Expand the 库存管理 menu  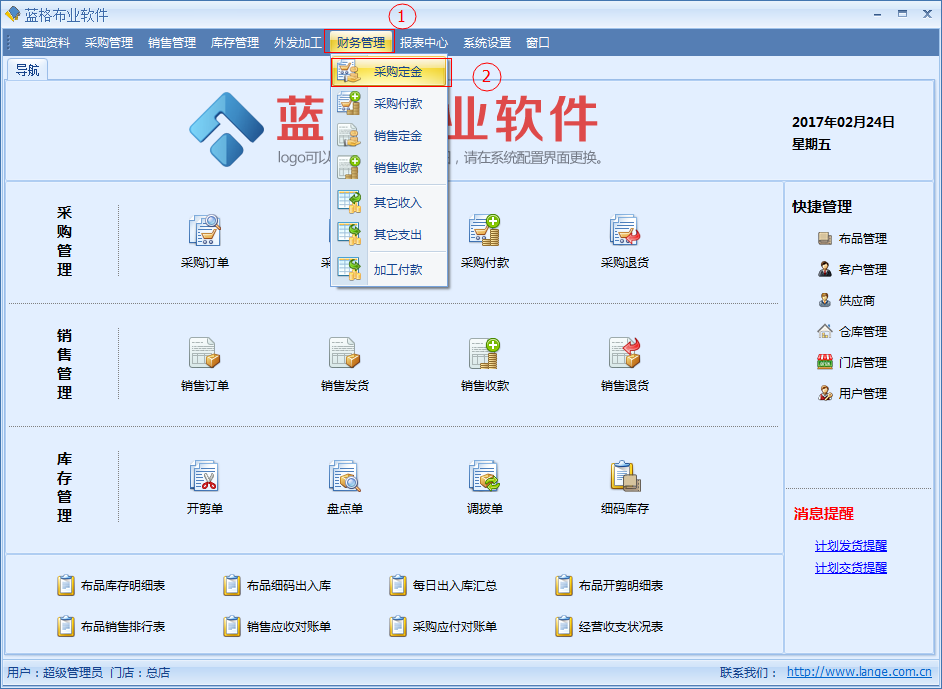235,43
